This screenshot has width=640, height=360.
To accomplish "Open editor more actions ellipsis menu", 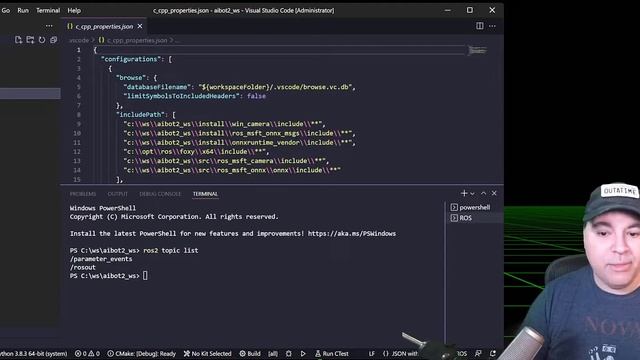I will [x=492, y=26].
